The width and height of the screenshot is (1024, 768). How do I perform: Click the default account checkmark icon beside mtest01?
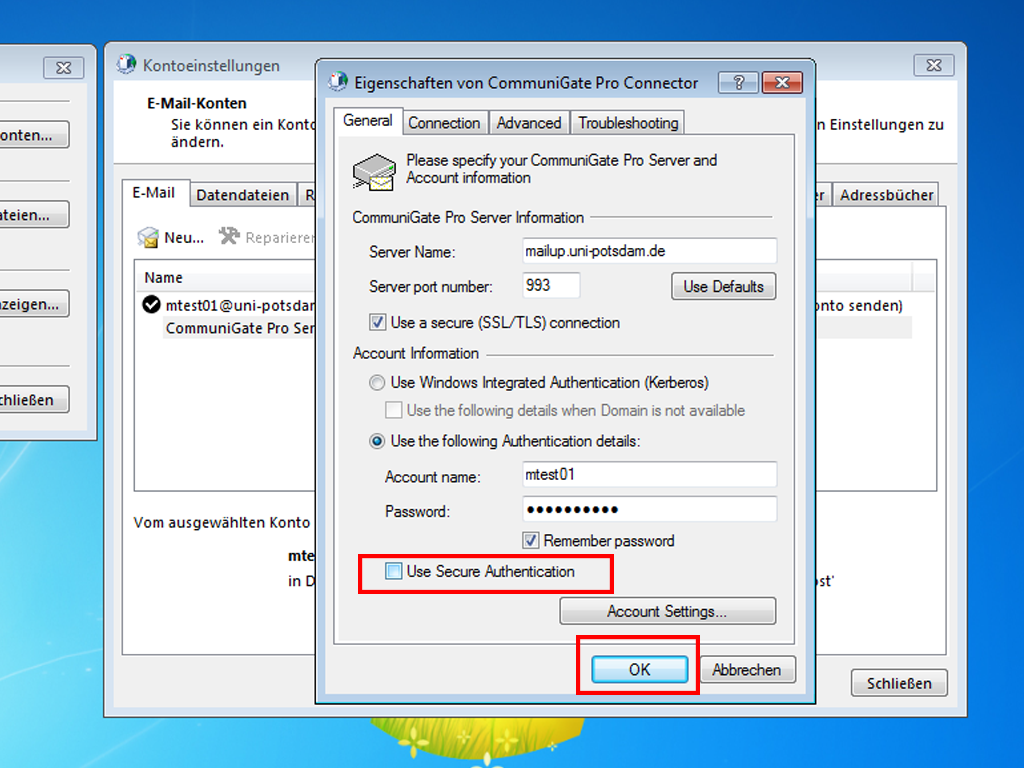click(x=152, y=305)
